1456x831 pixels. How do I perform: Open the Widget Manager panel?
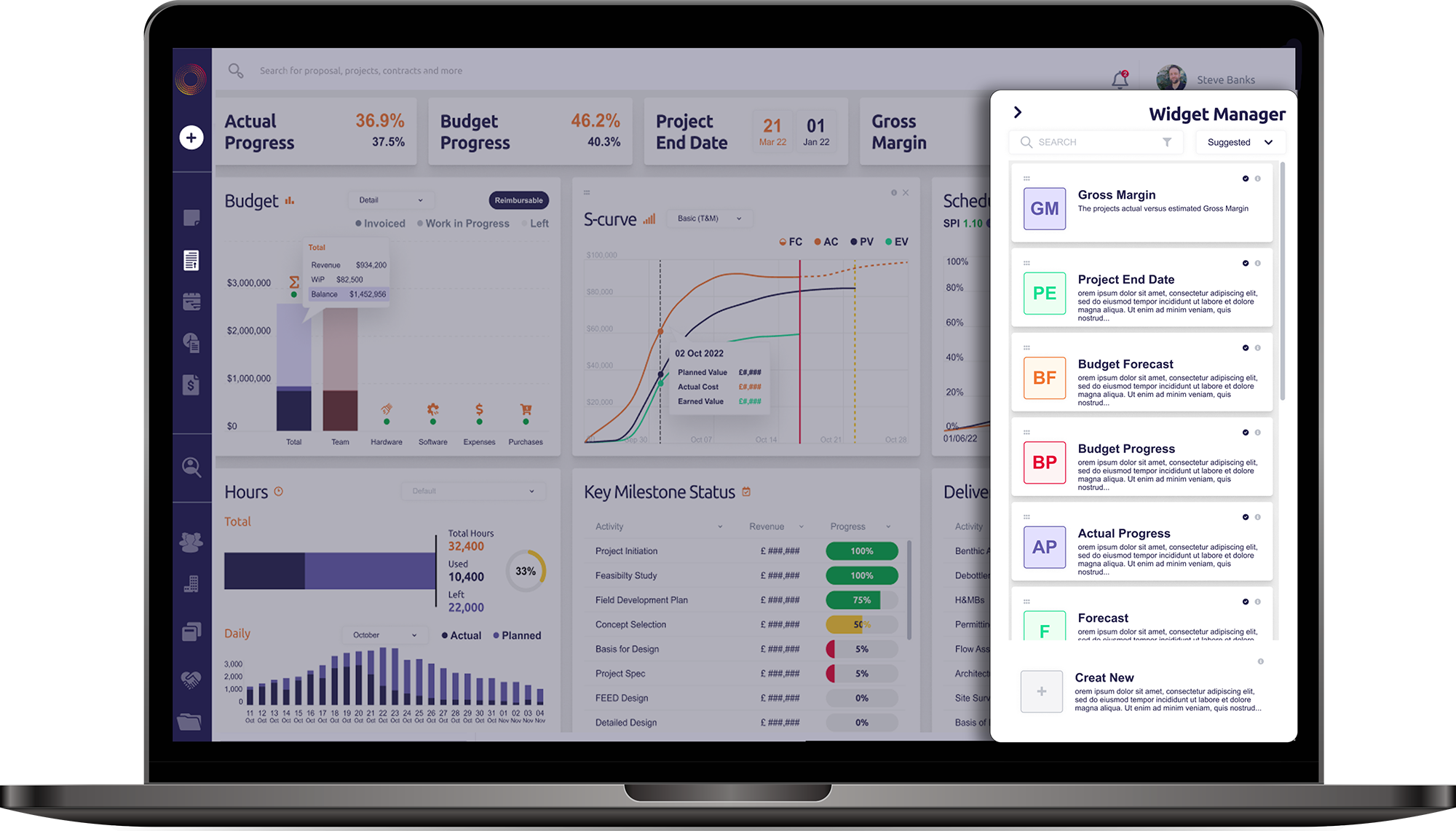coord(1017,112)
